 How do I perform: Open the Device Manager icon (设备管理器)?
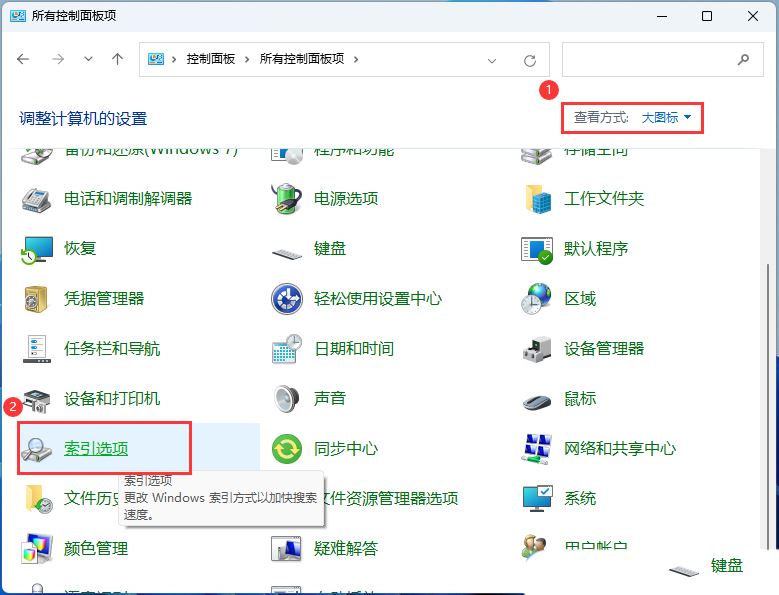[x=537, y=349]
